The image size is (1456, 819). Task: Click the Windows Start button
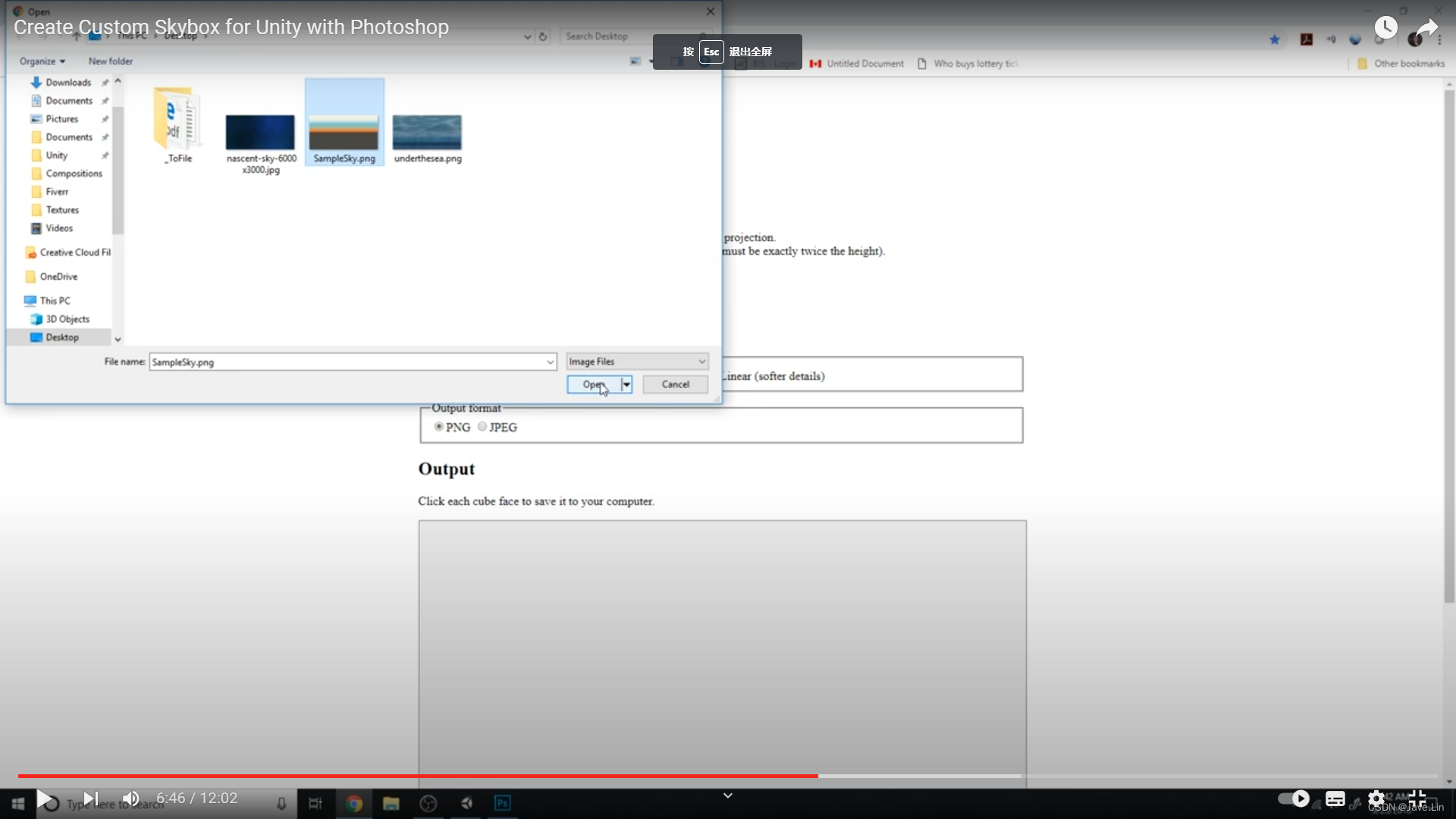point(17,803)
